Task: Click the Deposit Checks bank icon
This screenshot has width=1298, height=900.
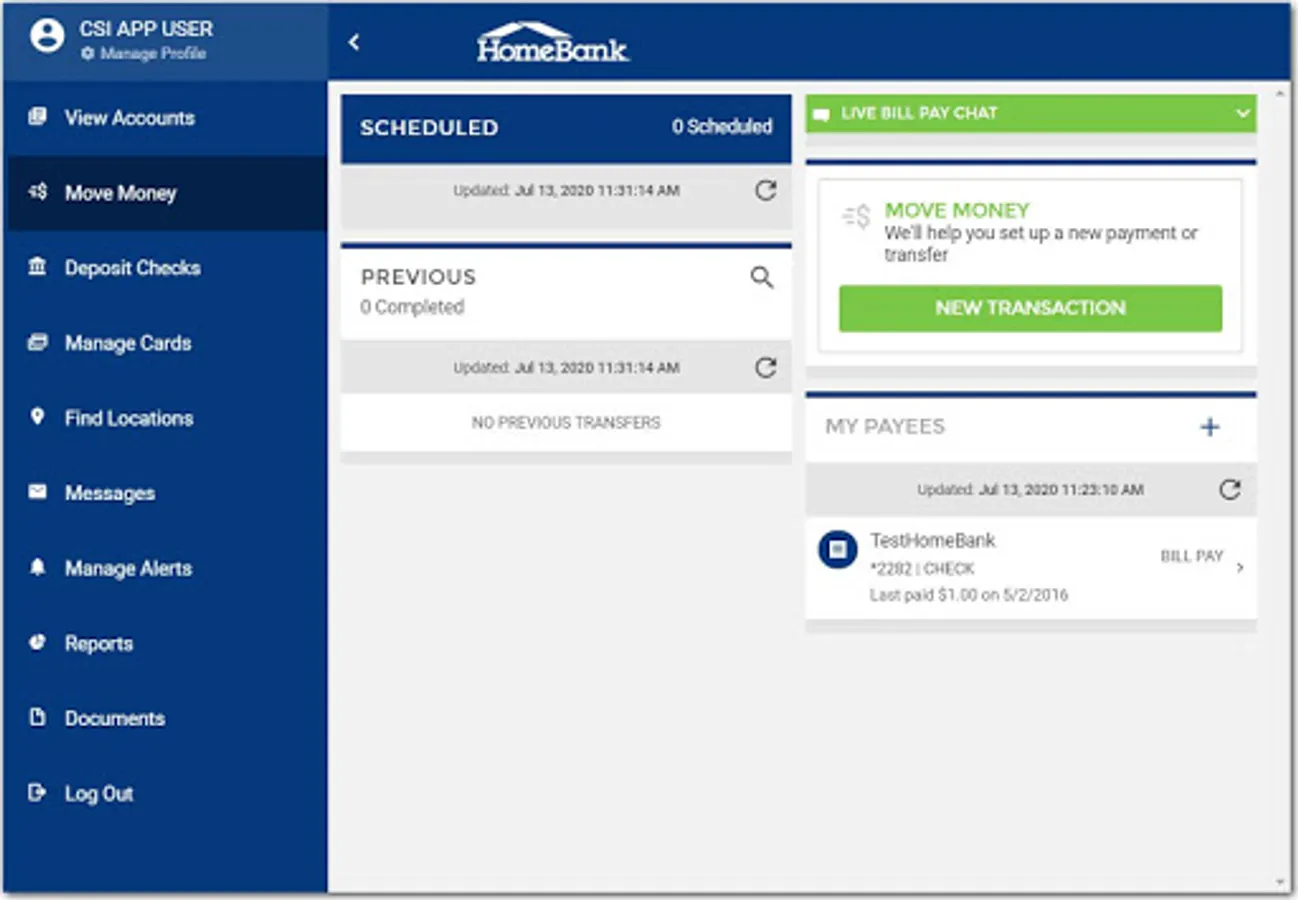Action: (37, 267)
